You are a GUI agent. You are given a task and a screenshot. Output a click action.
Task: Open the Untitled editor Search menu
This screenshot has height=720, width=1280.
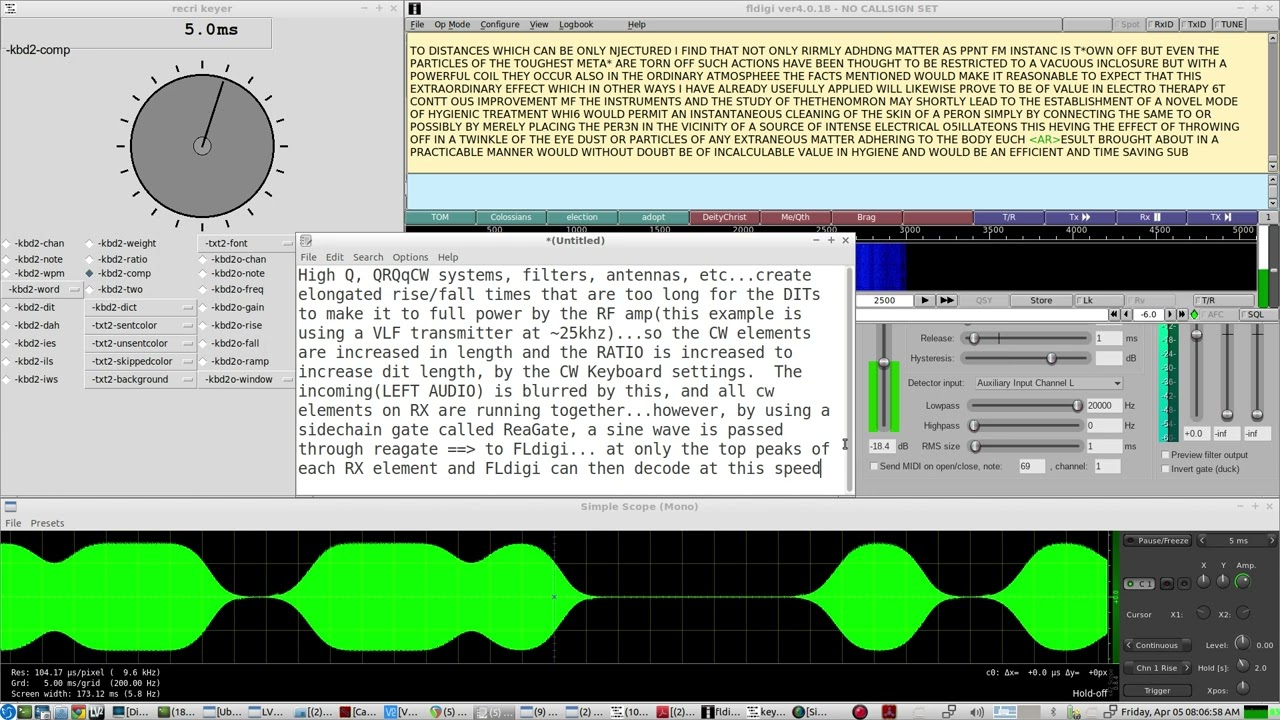coord(367,257)
